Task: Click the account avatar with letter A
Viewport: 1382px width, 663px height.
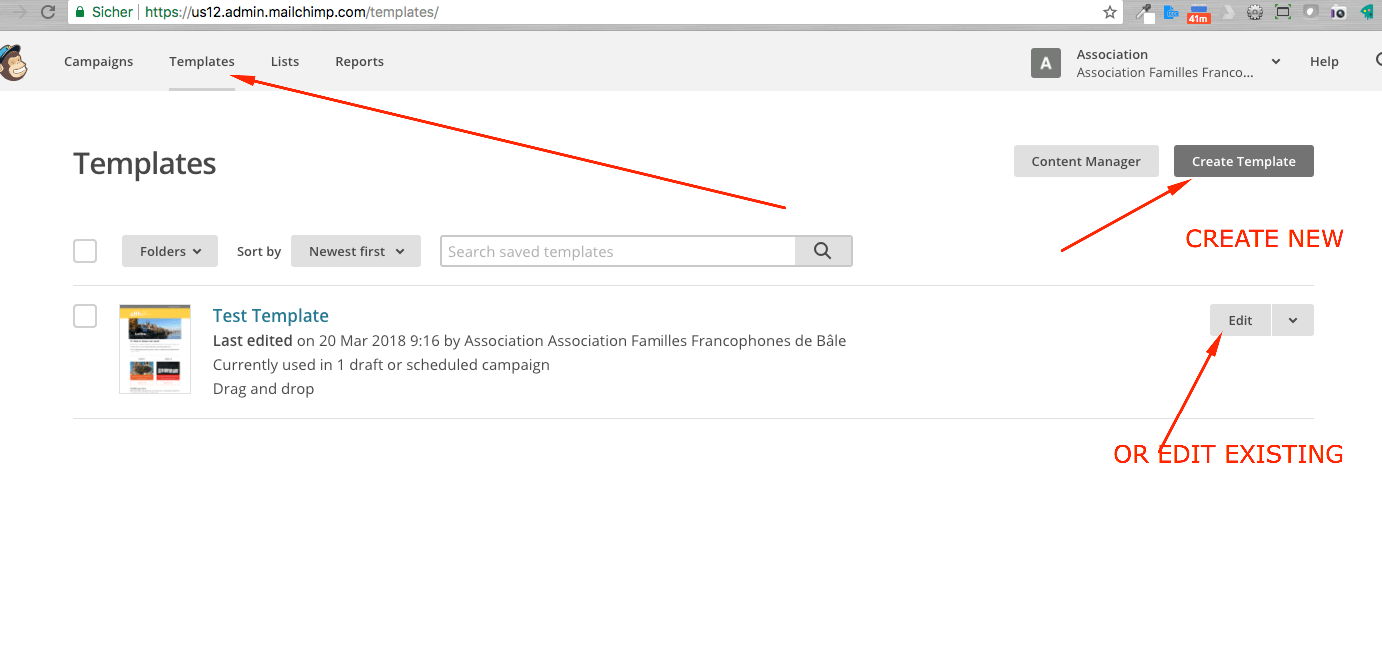Action: pos(1046,63)
